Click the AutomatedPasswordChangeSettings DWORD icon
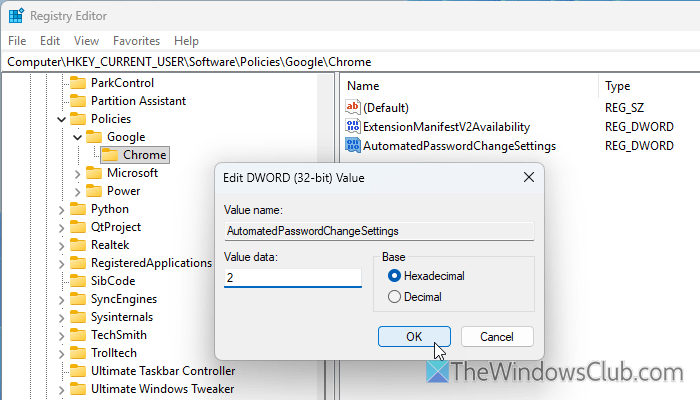 353,146
